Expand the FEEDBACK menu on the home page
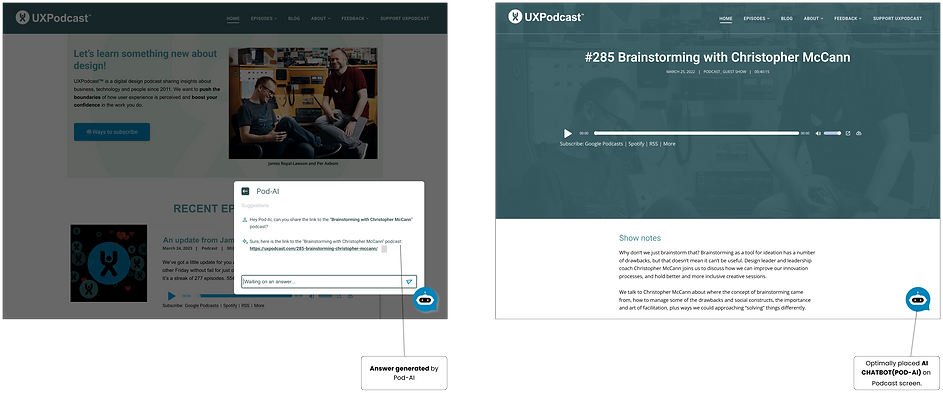Screen dimensions: 943x393 (x=355, y=19)
